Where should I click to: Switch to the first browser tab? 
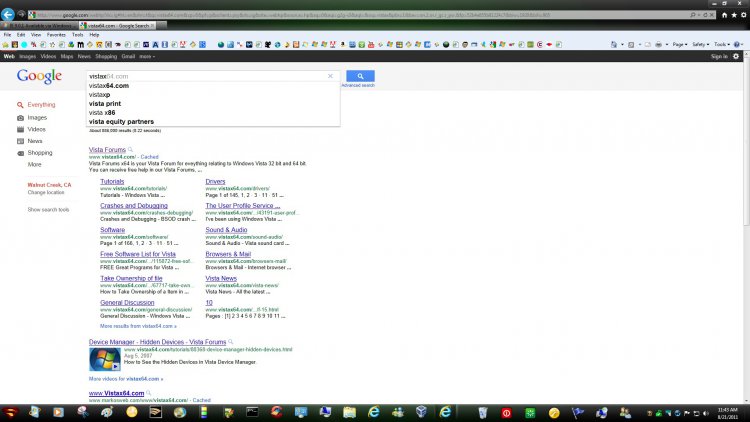[39, 26]
